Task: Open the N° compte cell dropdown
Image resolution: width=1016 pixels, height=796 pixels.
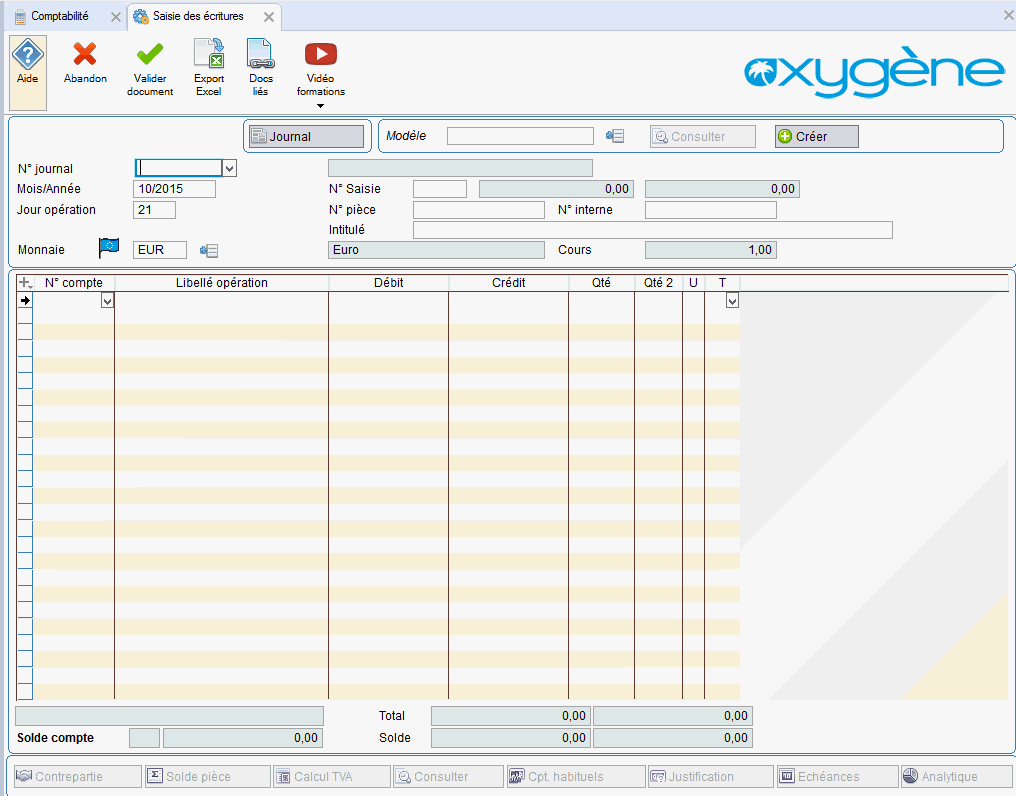Action: [107, 300]
